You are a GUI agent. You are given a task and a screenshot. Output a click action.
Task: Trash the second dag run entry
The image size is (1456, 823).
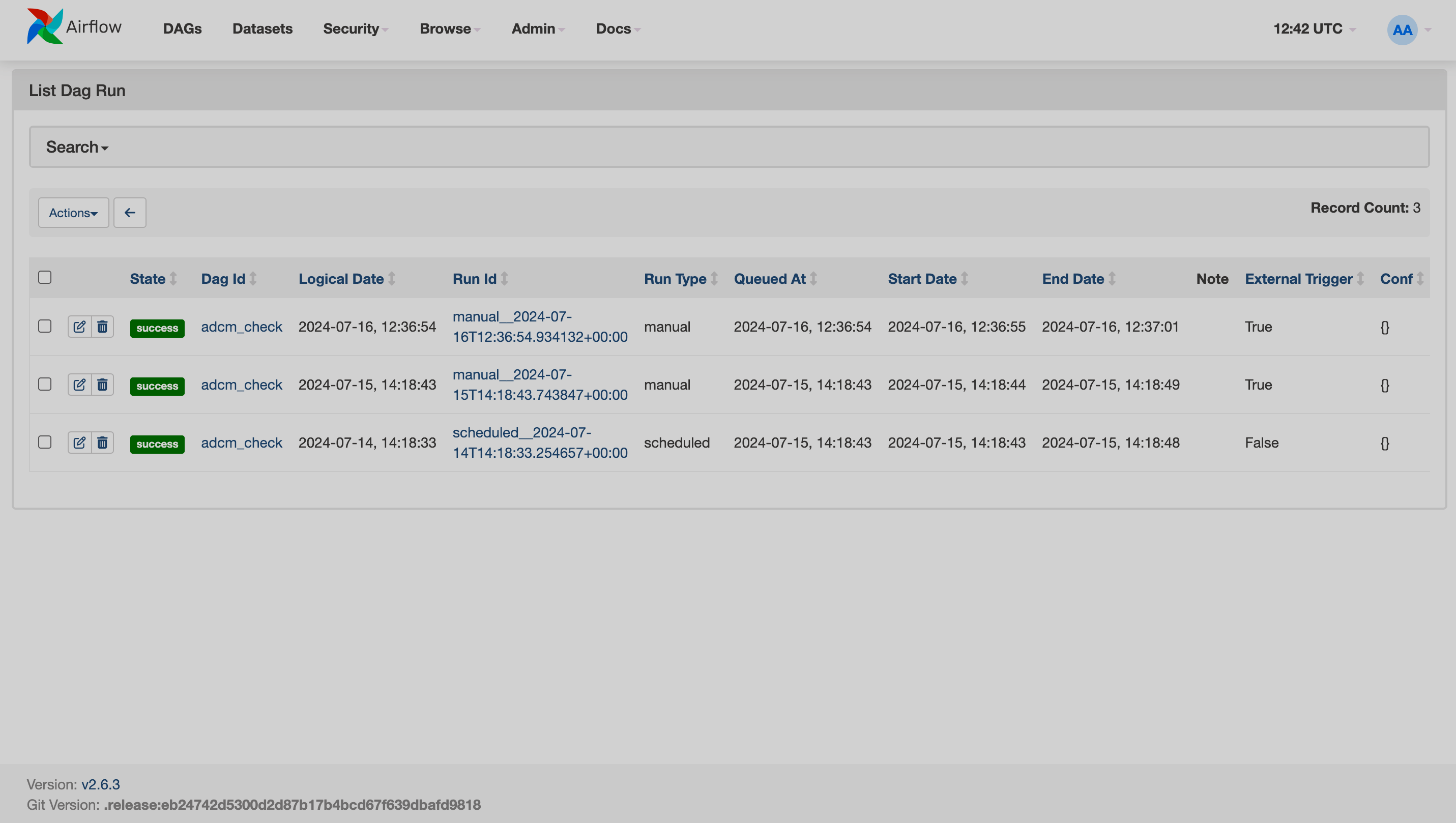[102, 385]
